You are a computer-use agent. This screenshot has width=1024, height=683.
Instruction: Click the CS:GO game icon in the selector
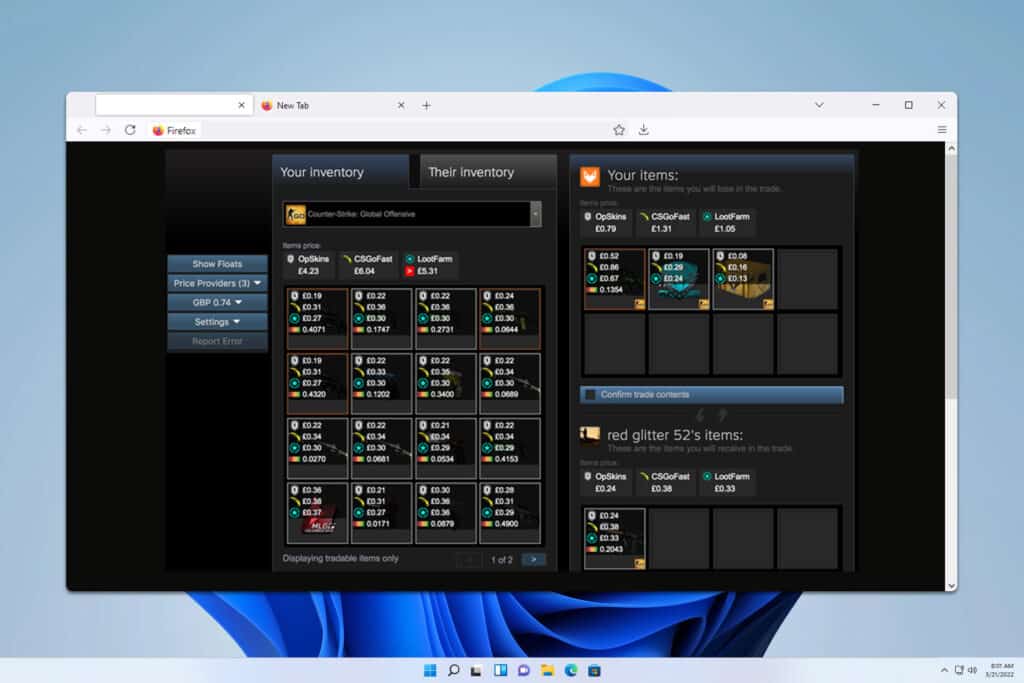[295, 214]
